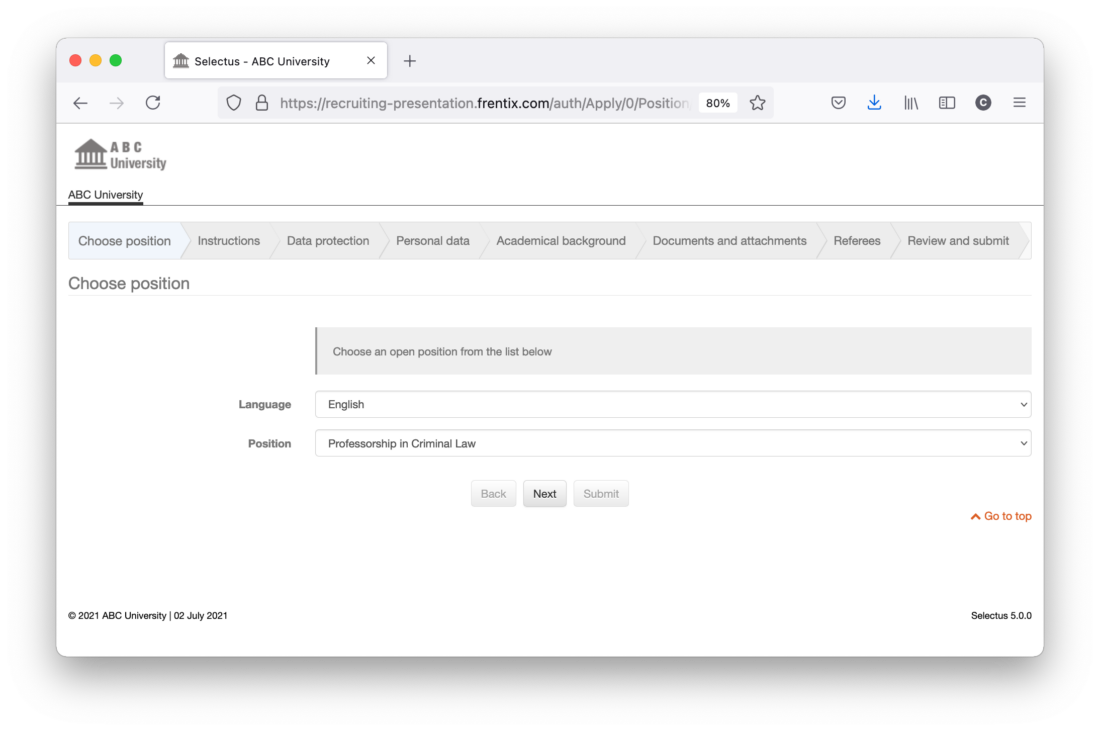The width and height of the screenshot is (1100, 731).
Task: Open the Pocket save icon
Action: coord(839,103)
